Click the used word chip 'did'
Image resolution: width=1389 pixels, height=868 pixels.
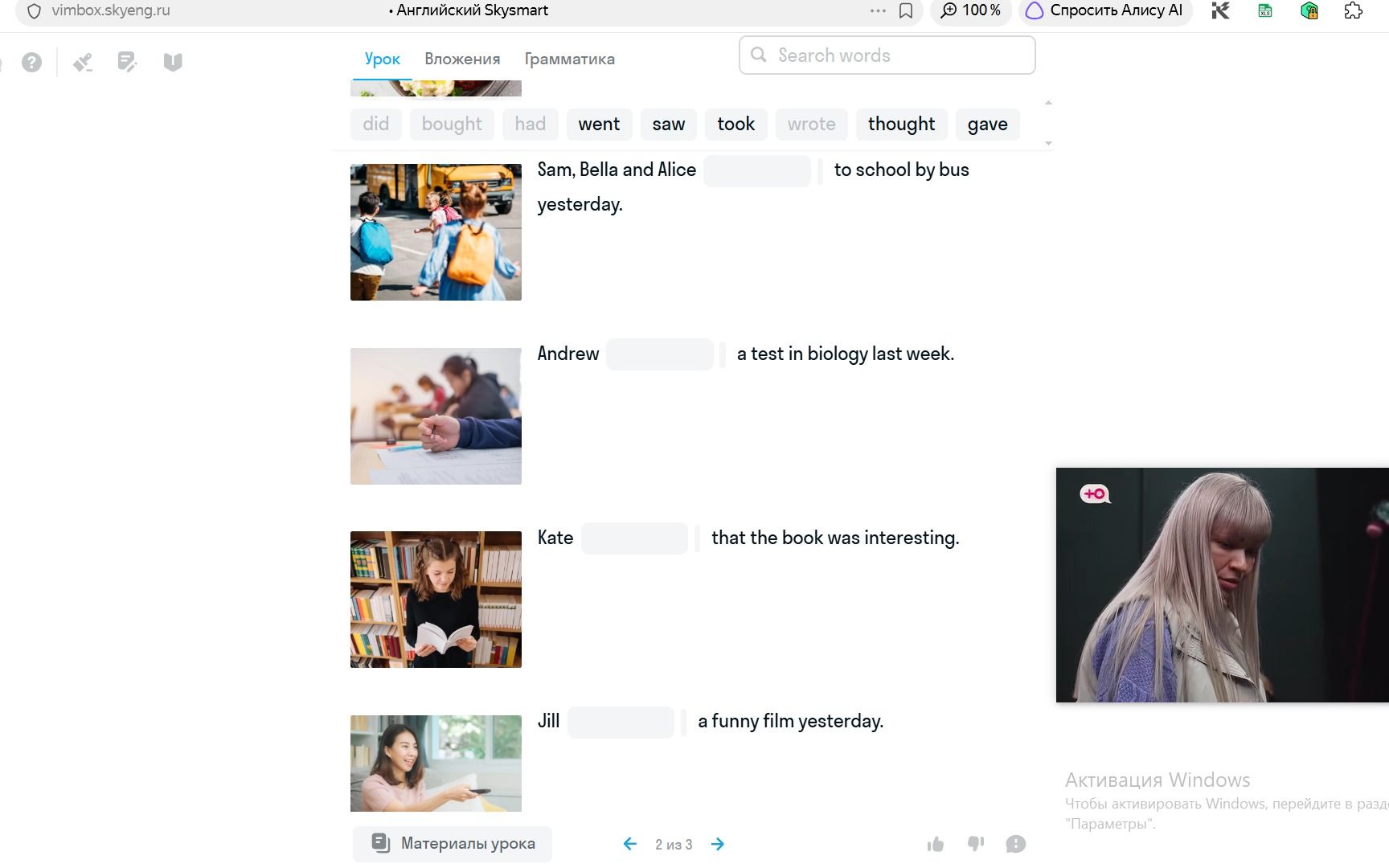[x=375, y=124]
